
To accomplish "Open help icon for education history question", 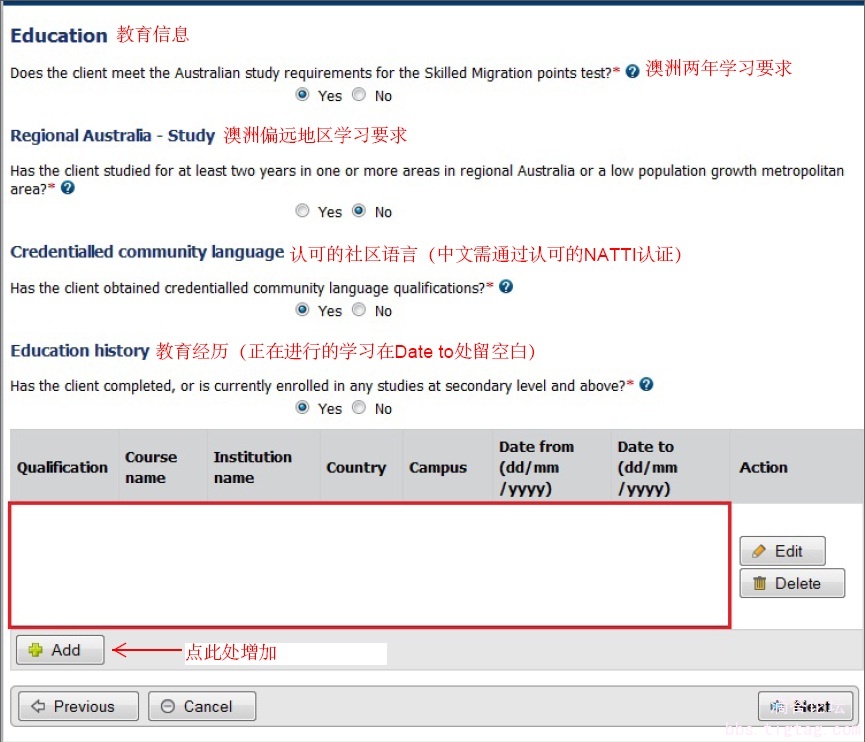I will click(x=646, y=384).
